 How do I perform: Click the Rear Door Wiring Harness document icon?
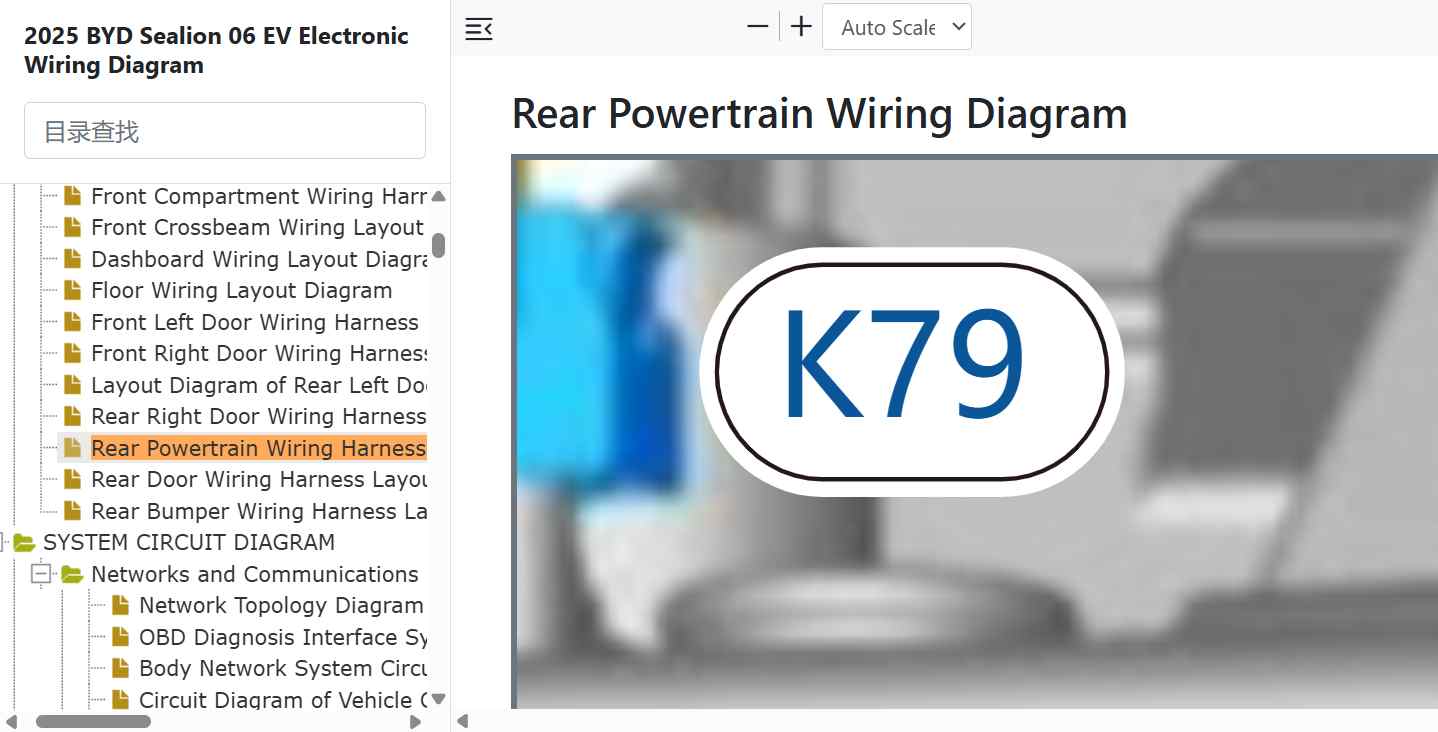tap(72, 479)
